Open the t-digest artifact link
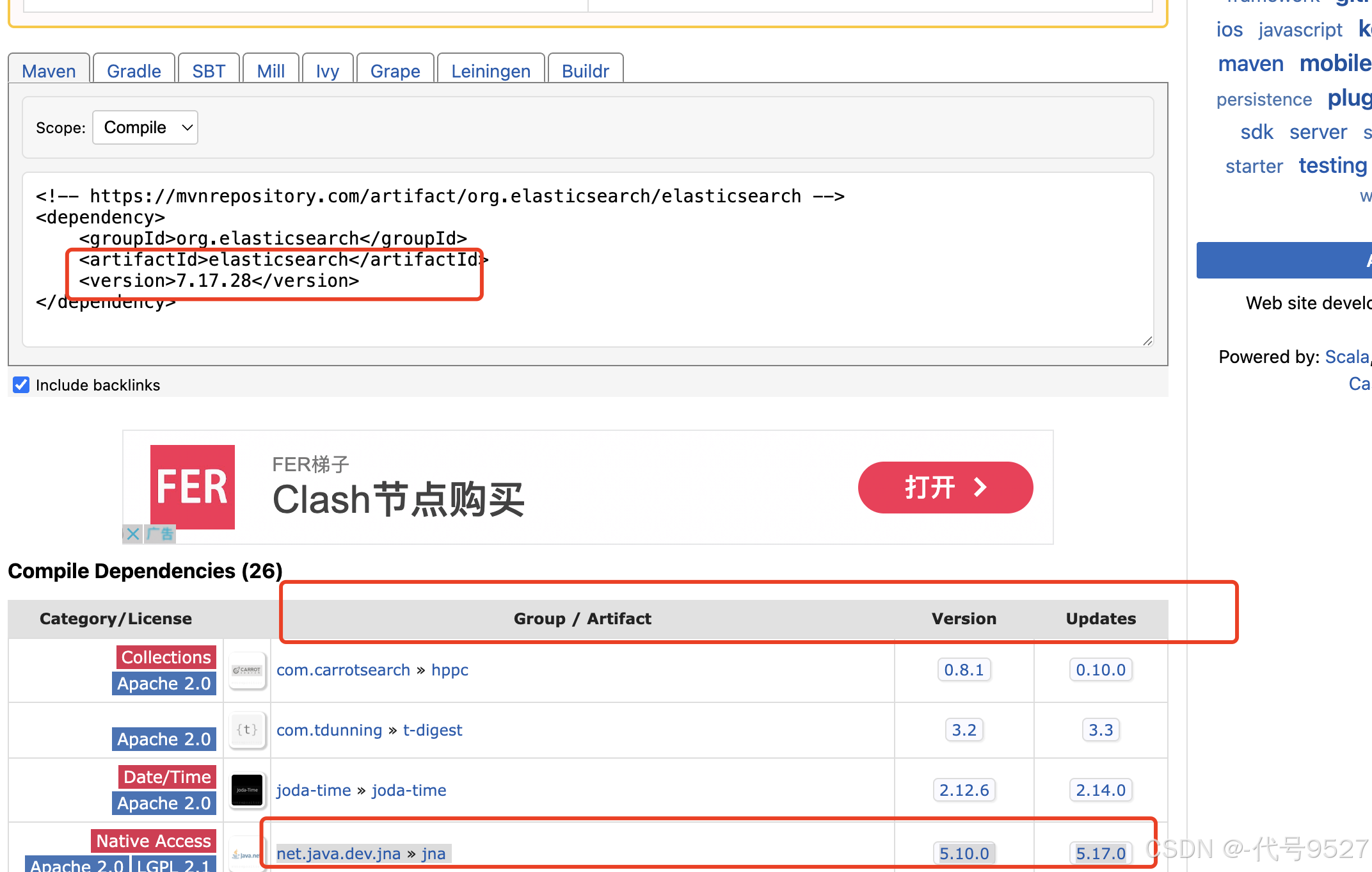1372x872 pixels. (433, 730)
